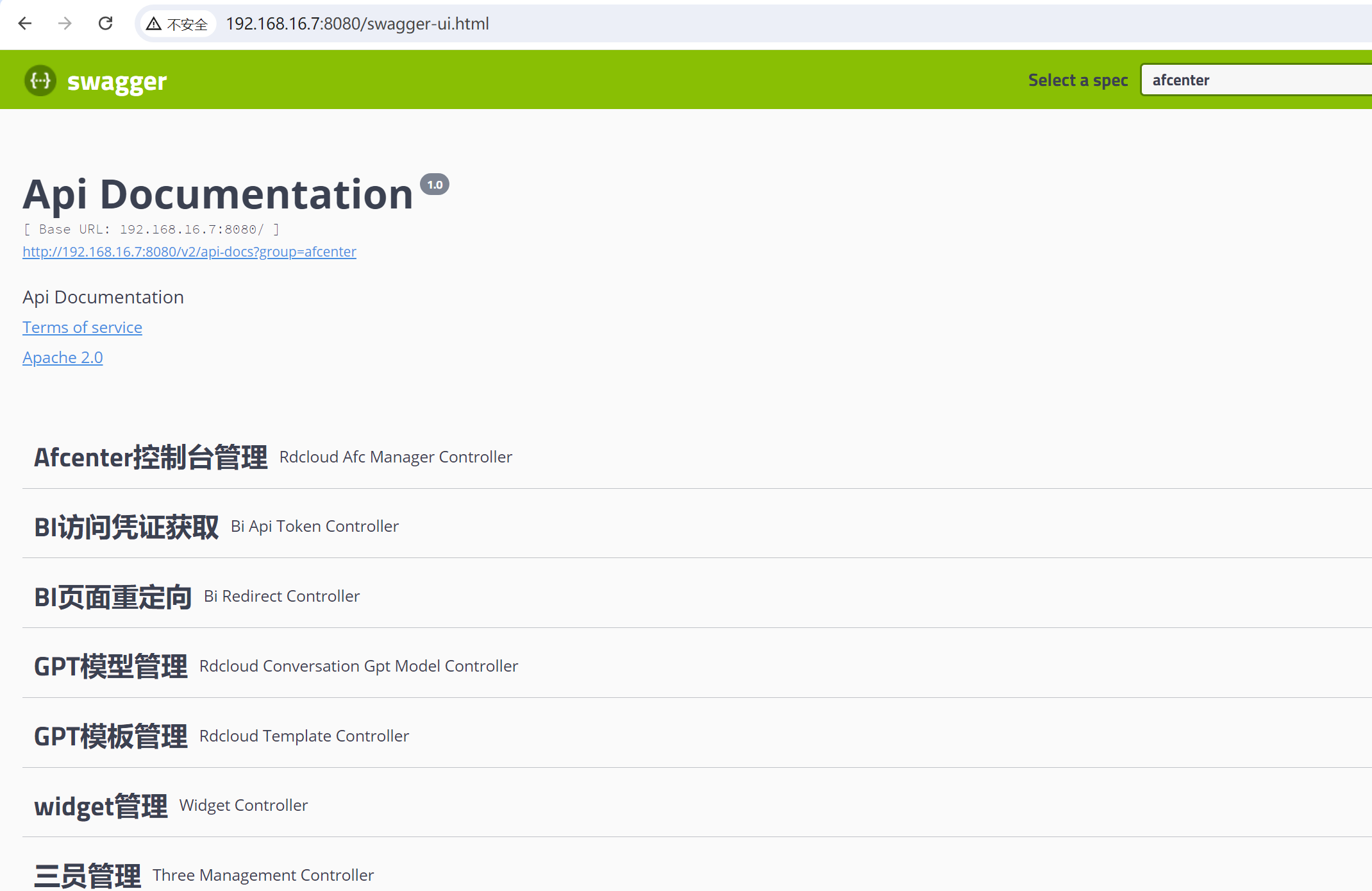Click the browser forward arrow
The image size is (1372, 891).
65,24
